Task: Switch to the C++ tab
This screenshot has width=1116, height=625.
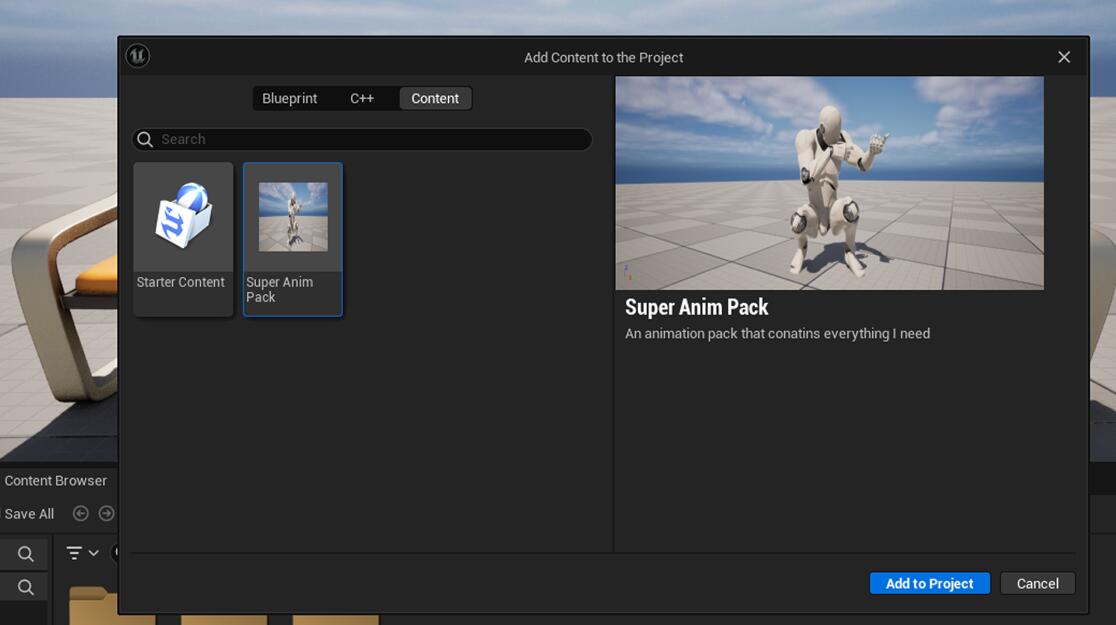Action: (362, 98)
